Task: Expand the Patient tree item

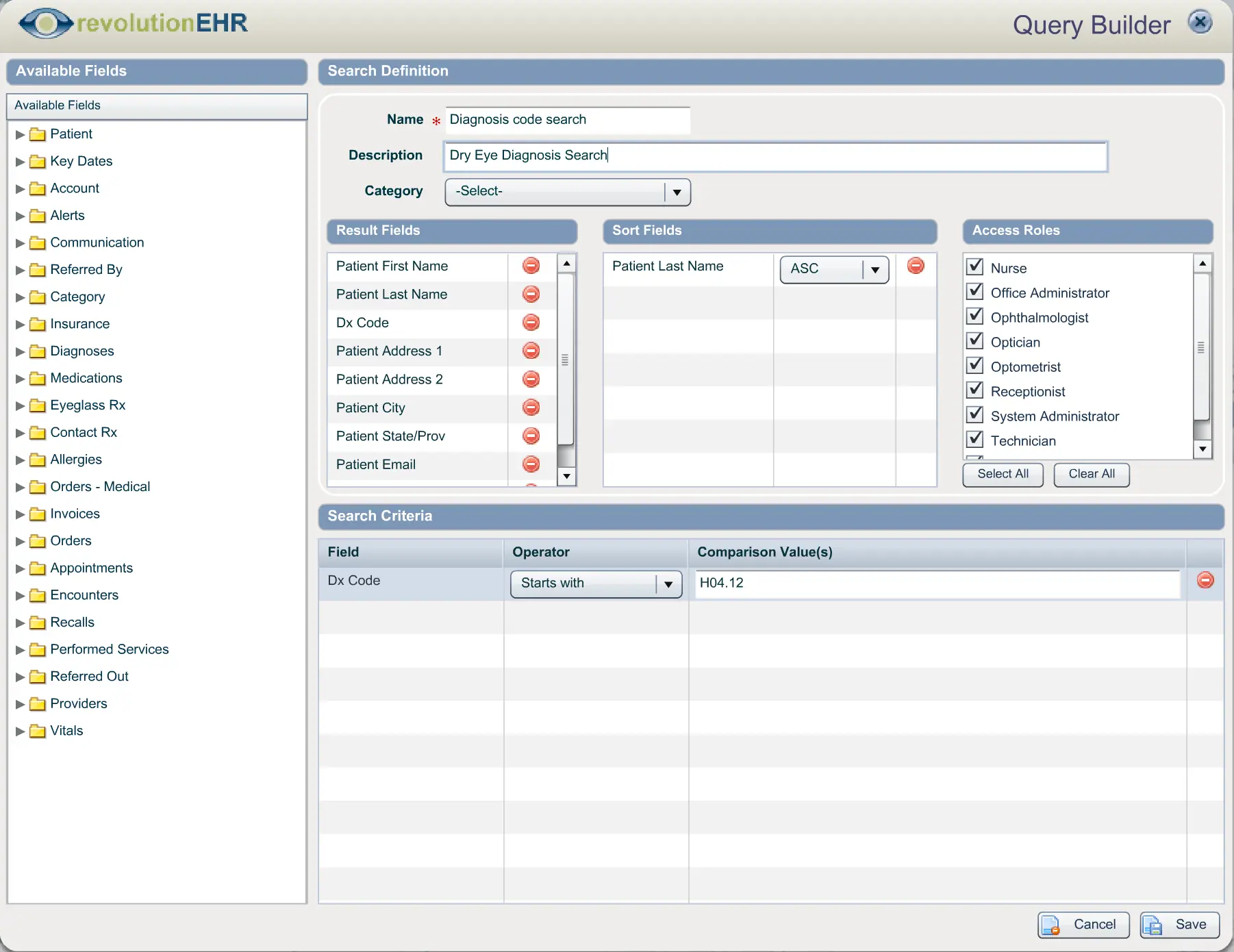Action: pos(19,134)
